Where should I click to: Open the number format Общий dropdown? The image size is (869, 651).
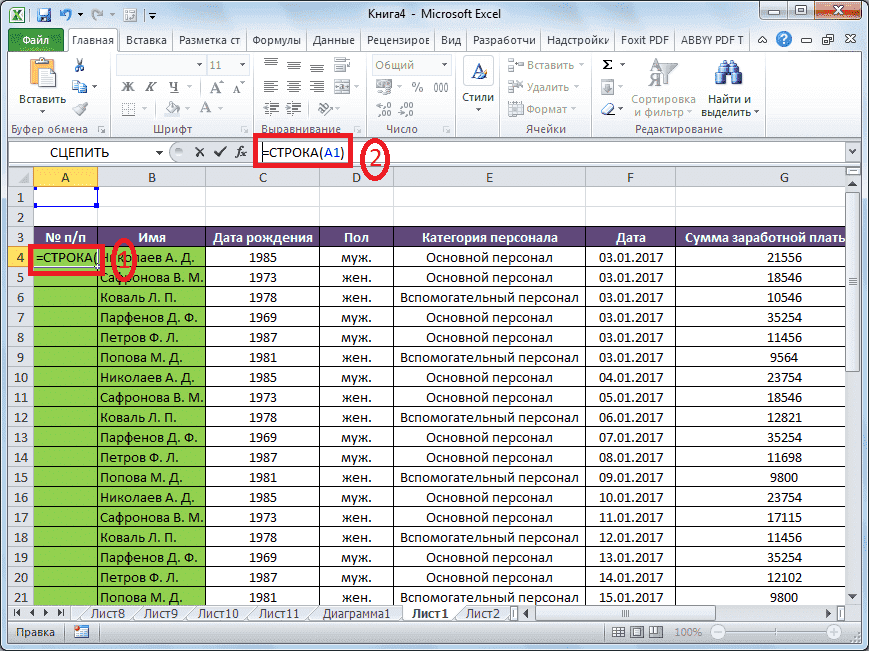pos(443,64)
